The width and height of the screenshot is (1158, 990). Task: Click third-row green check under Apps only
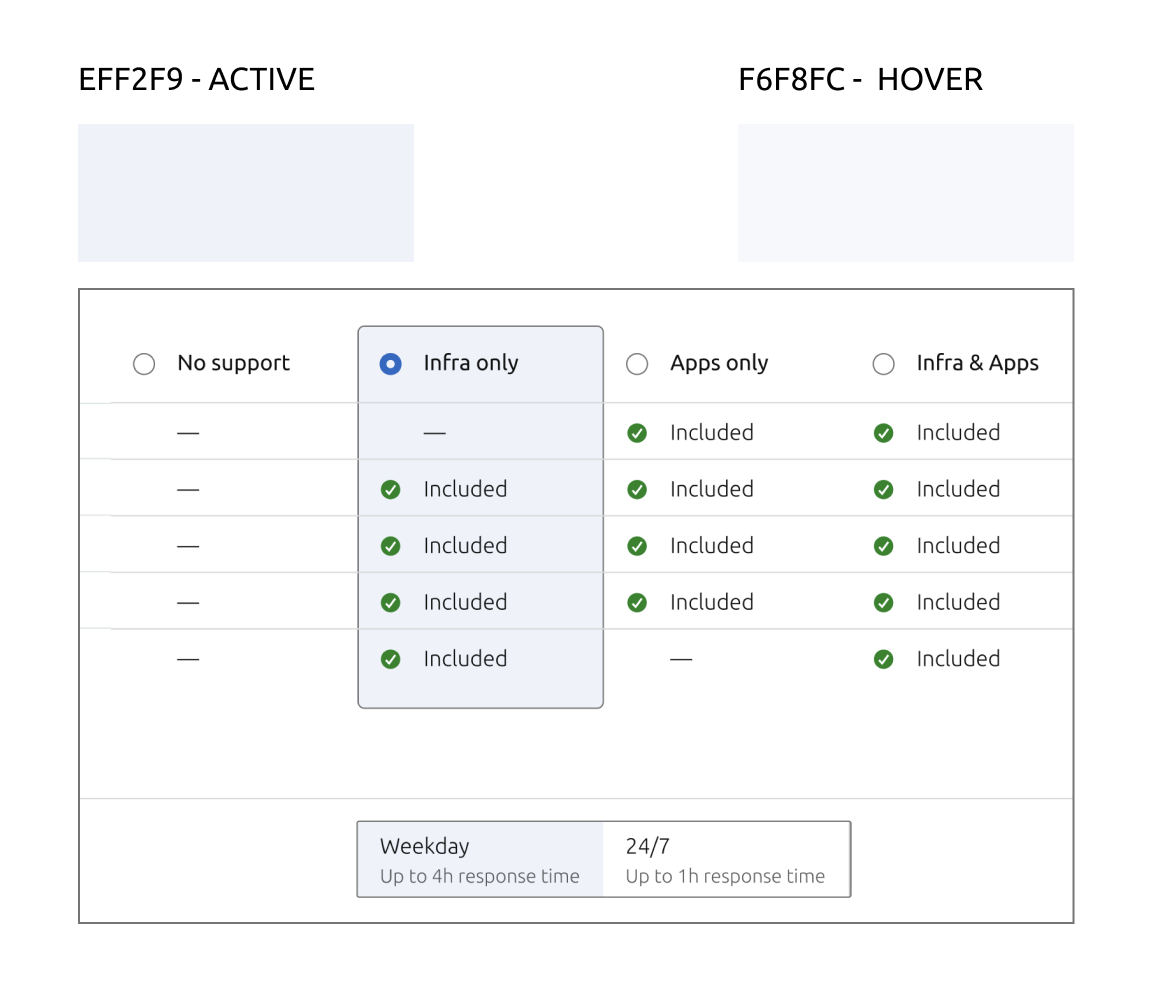click(637, 546)
